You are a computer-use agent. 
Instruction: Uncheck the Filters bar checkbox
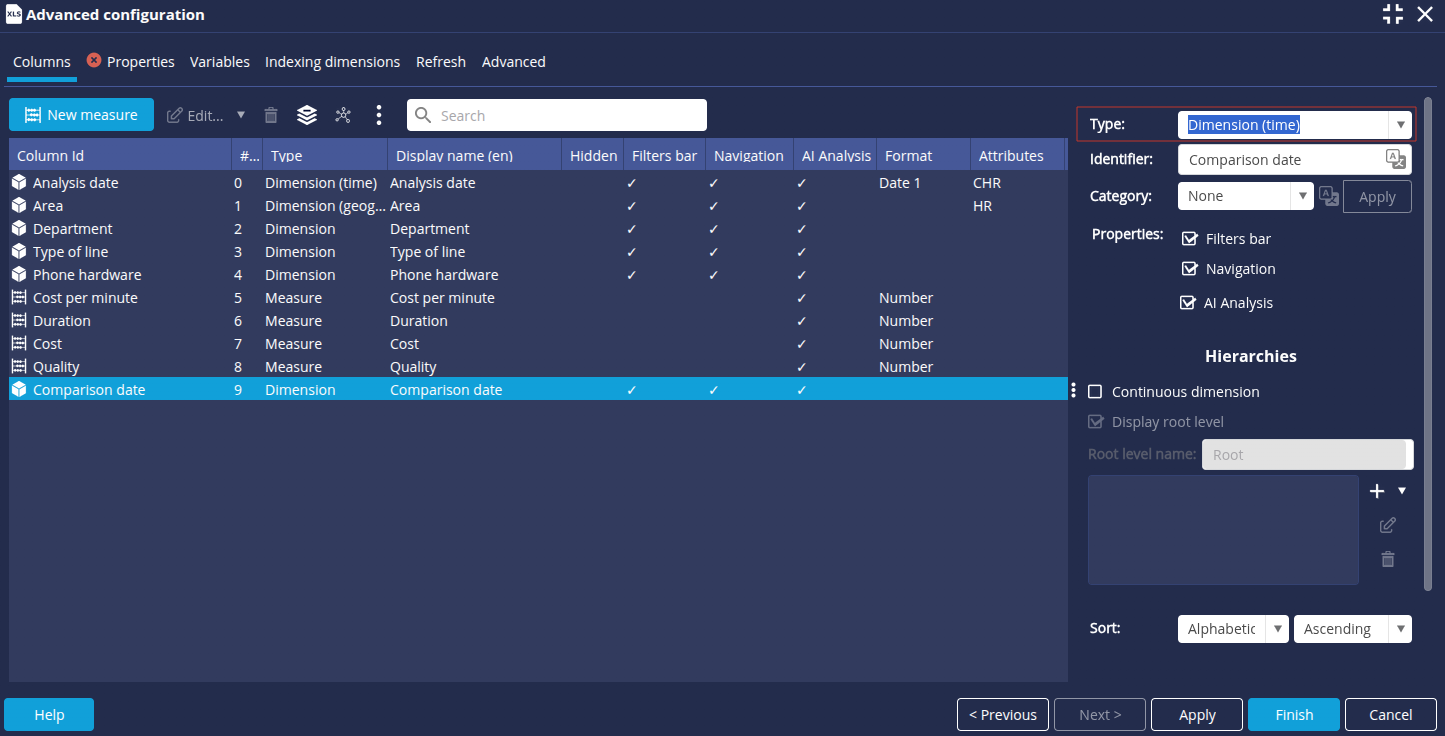(1189, 239)
